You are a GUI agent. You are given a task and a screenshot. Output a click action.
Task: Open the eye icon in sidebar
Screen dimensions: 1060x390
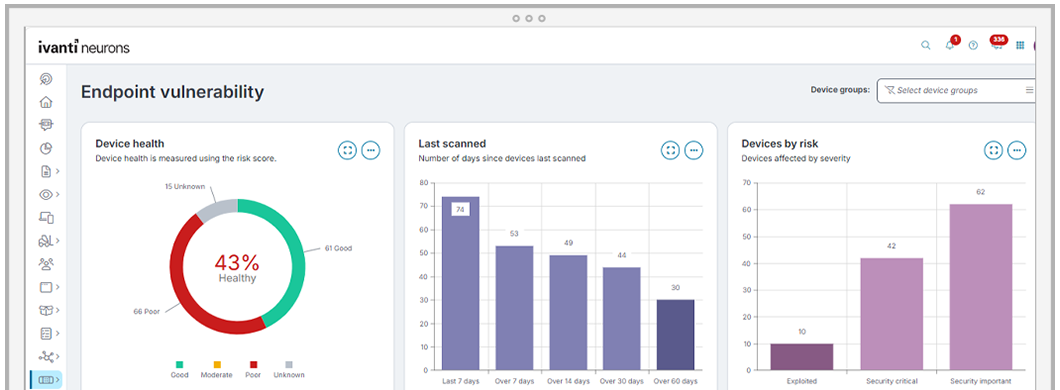tap(46, 195)
